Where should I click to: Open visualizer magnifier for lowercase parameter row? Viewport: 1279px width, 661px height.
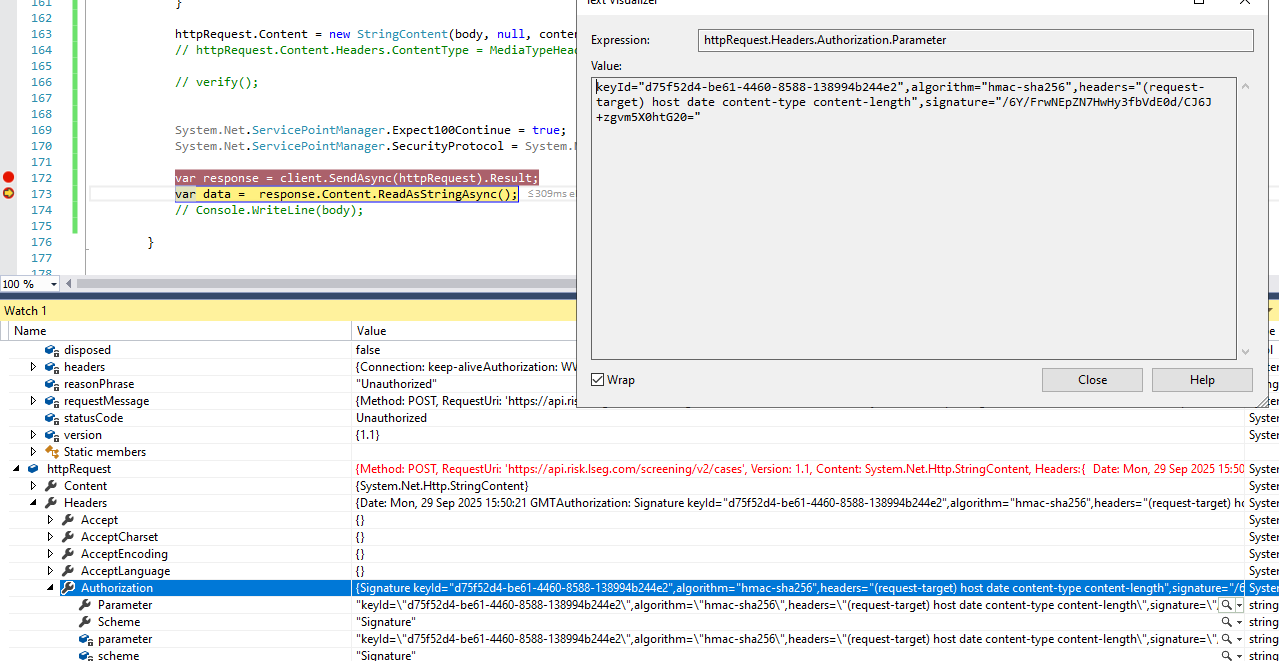tap(1226, 639)
